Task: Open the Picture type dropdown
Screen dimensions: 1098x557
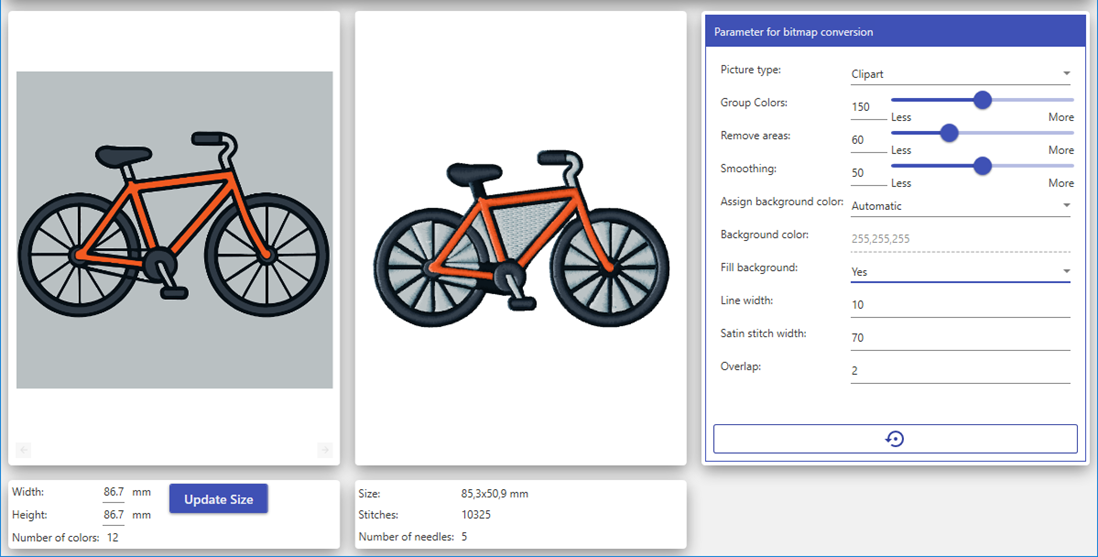Action: coord(960,74)
